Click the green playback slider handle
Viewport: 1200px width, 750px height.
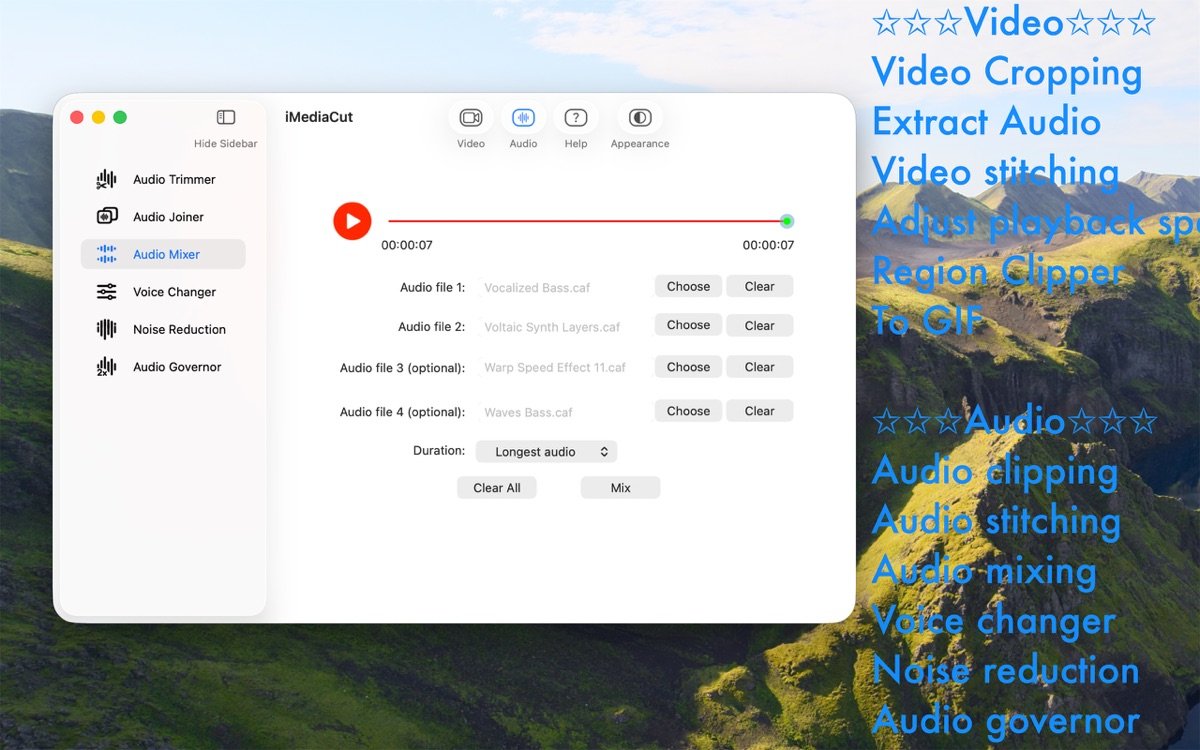point(787,221)
